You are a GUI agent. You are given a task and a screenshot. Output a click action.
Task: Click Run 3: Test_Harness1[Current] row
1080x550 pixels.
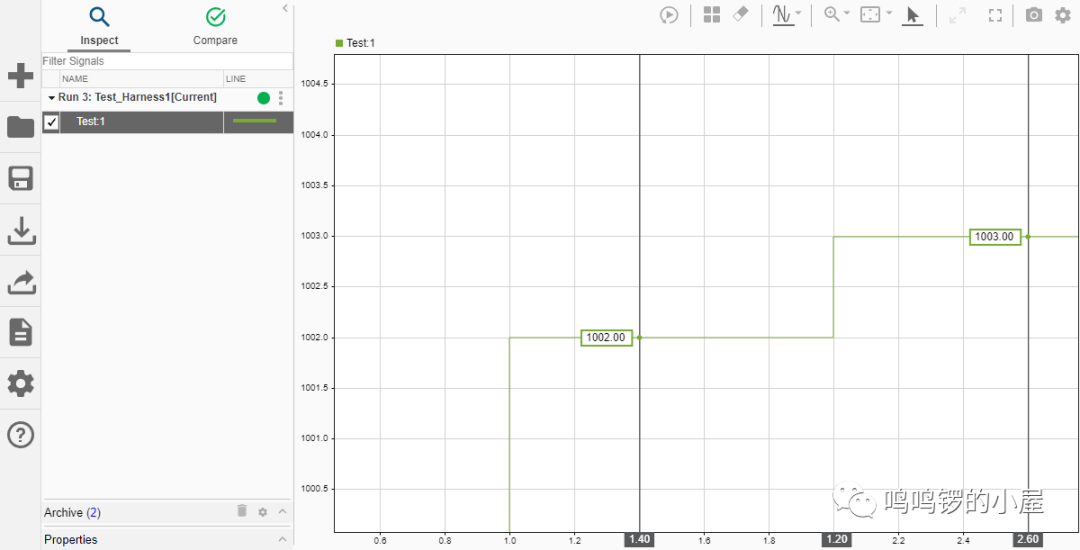pyautogui.click(x=168, y=98)
